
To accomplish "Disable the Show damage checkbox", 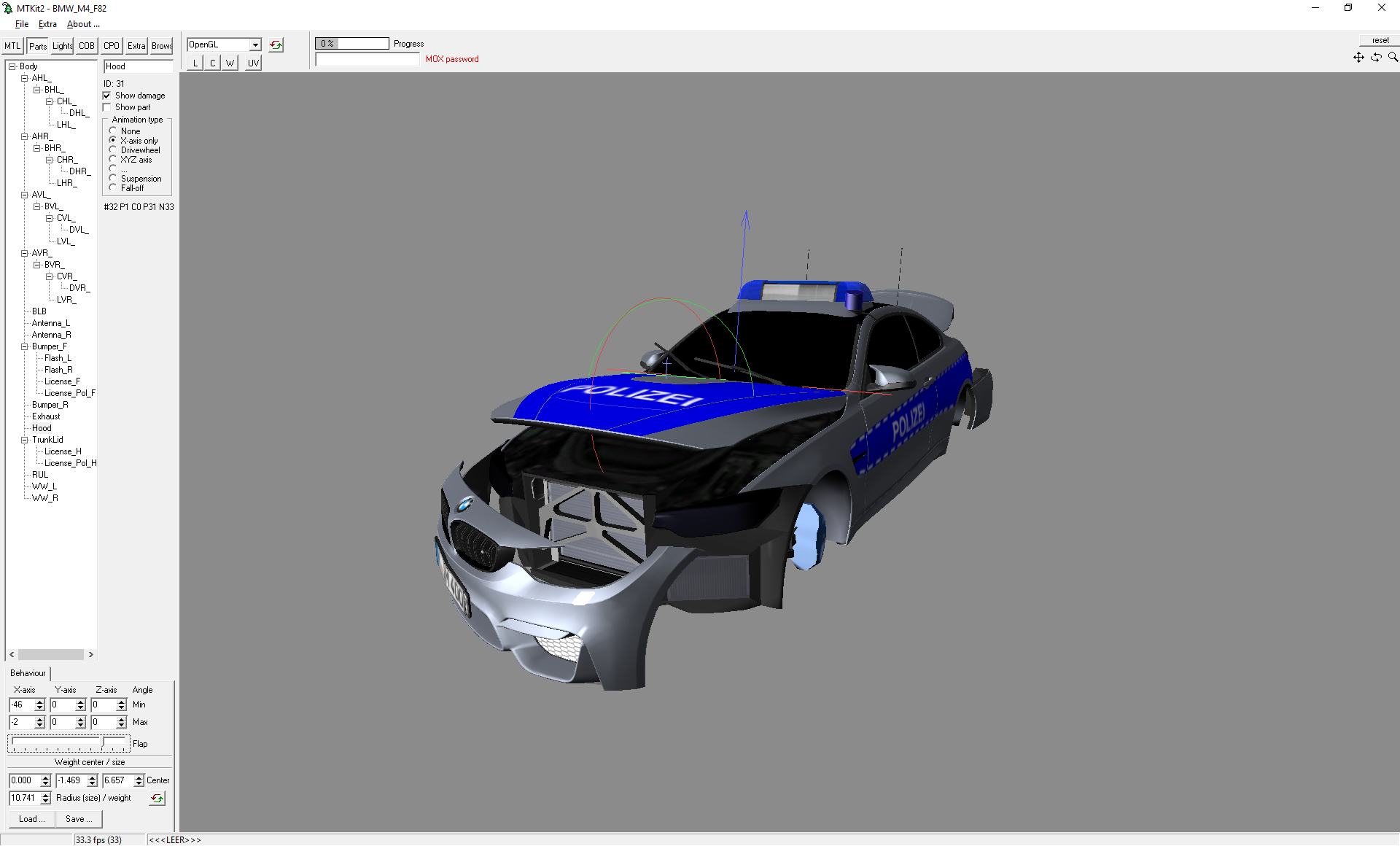I will pyautogui.click(x=107, y=96).
